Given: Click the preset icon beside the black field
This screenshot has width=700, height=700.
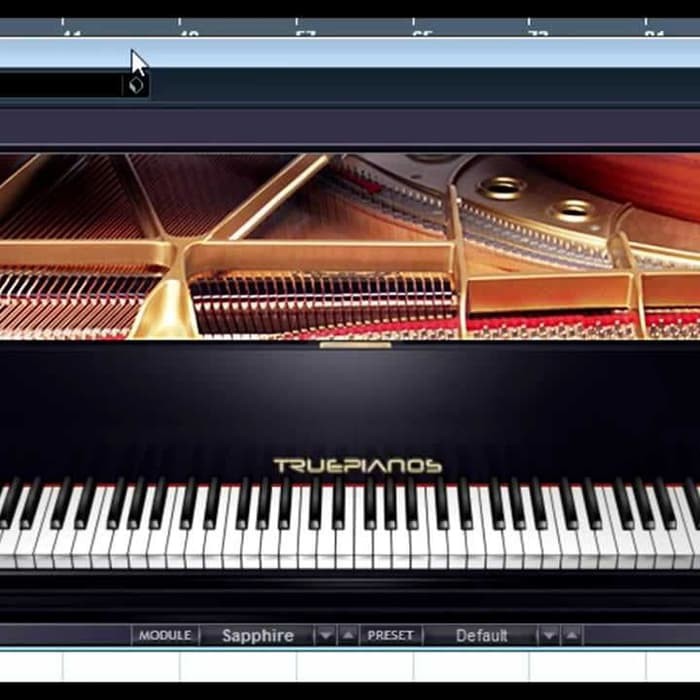Looking at the screenshot, I should [136, 86].
